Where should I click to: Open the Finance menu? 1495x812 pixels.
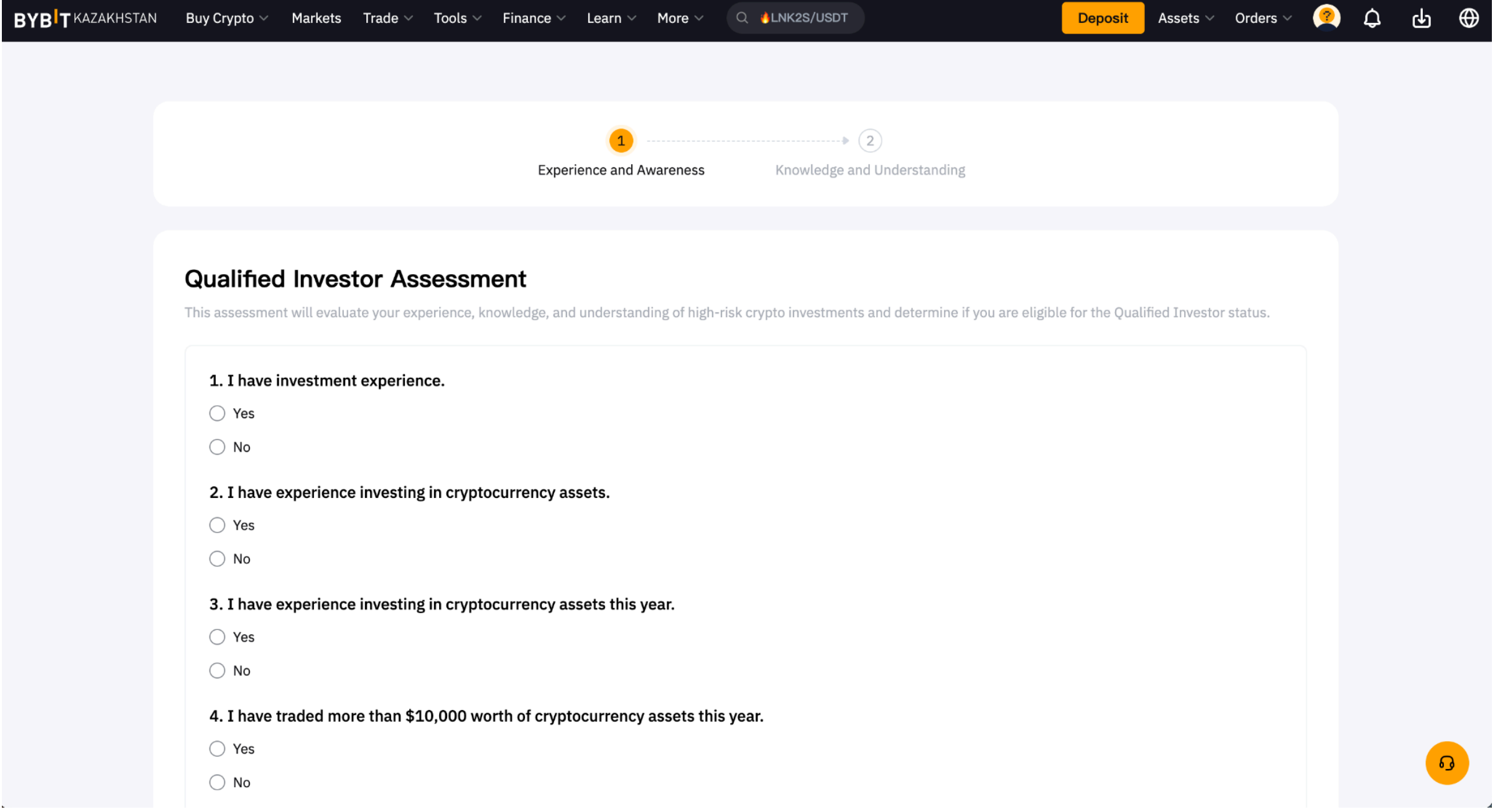click(x=534, y=19)
